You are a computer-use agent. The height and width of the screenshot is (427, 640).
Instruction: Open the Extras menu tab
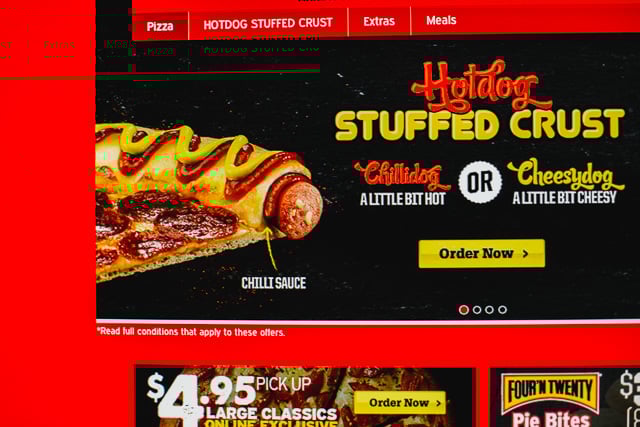coord(379,21)
